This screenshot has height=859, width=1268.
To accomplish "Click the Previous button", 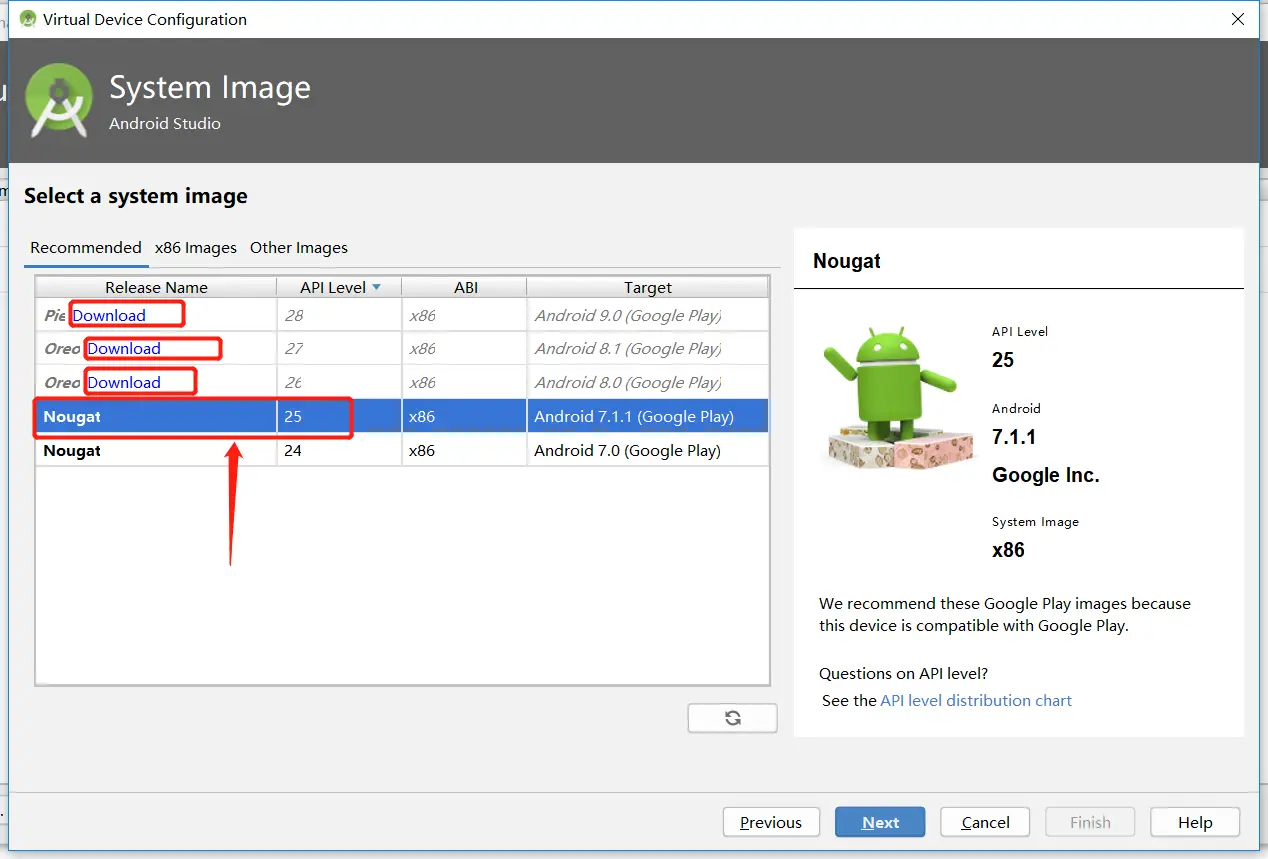I will click(x=771, y=822).
